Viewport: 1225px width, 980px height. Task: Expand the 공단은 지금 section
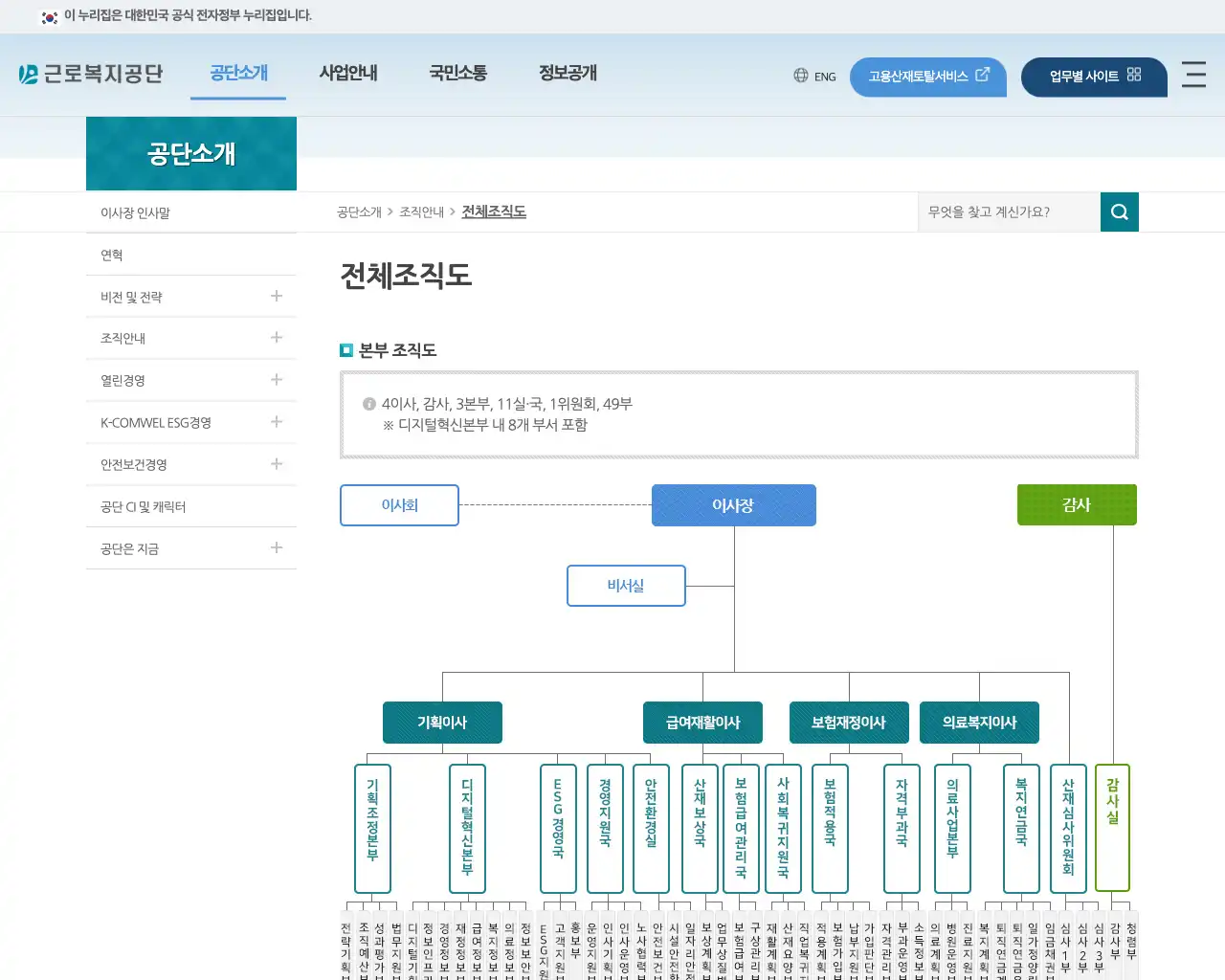tap(276, 548)
